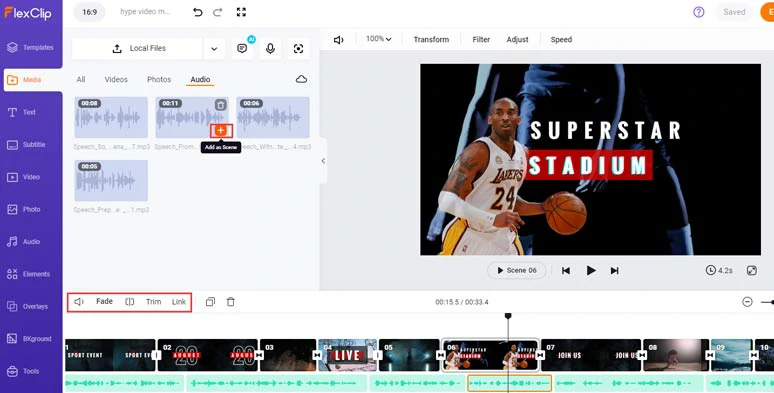
Task: Click the redo arrow icon
Action: [218, 12]
